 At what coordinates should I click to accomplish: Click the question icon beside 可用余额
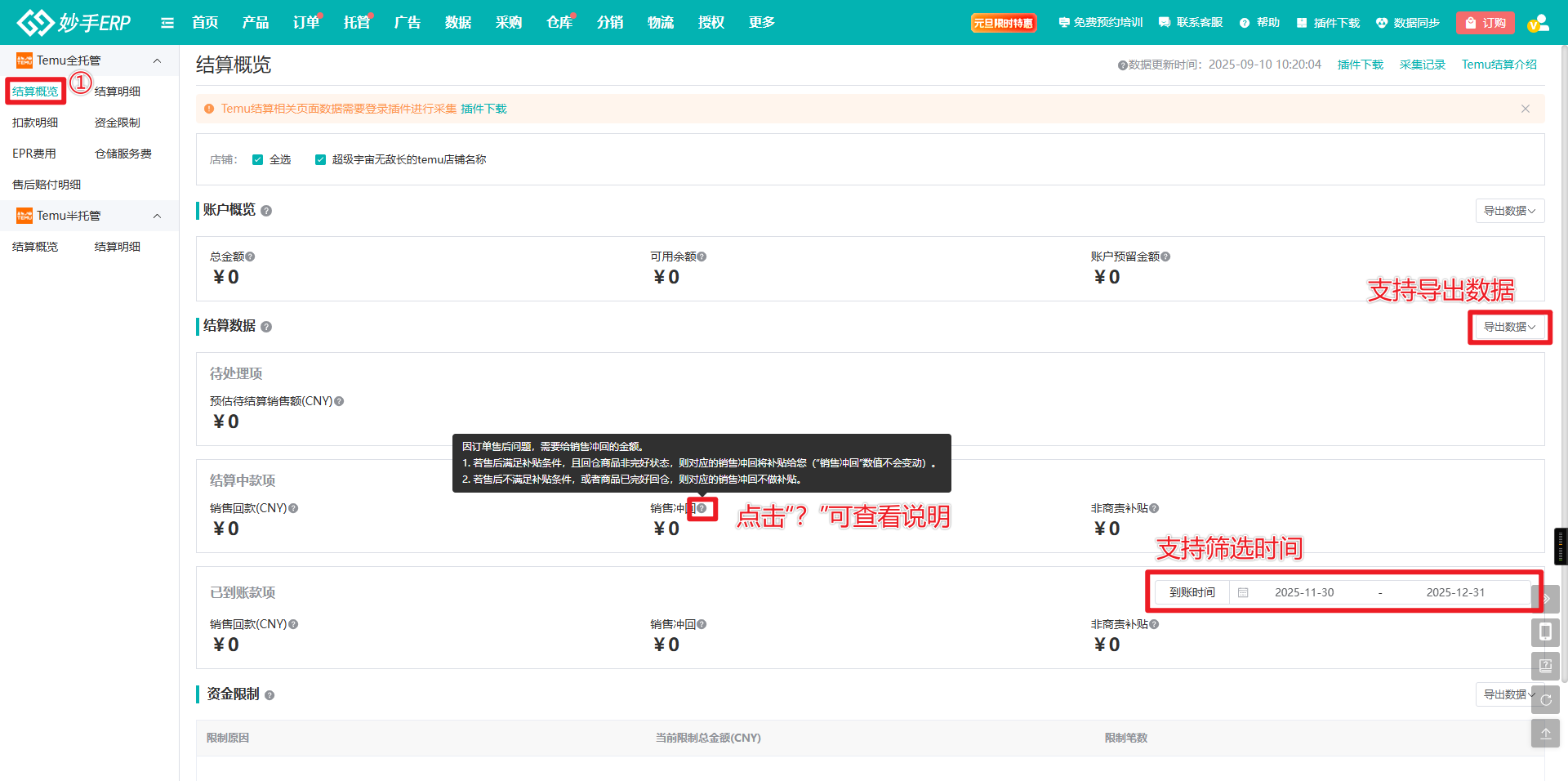pos(702,257)
